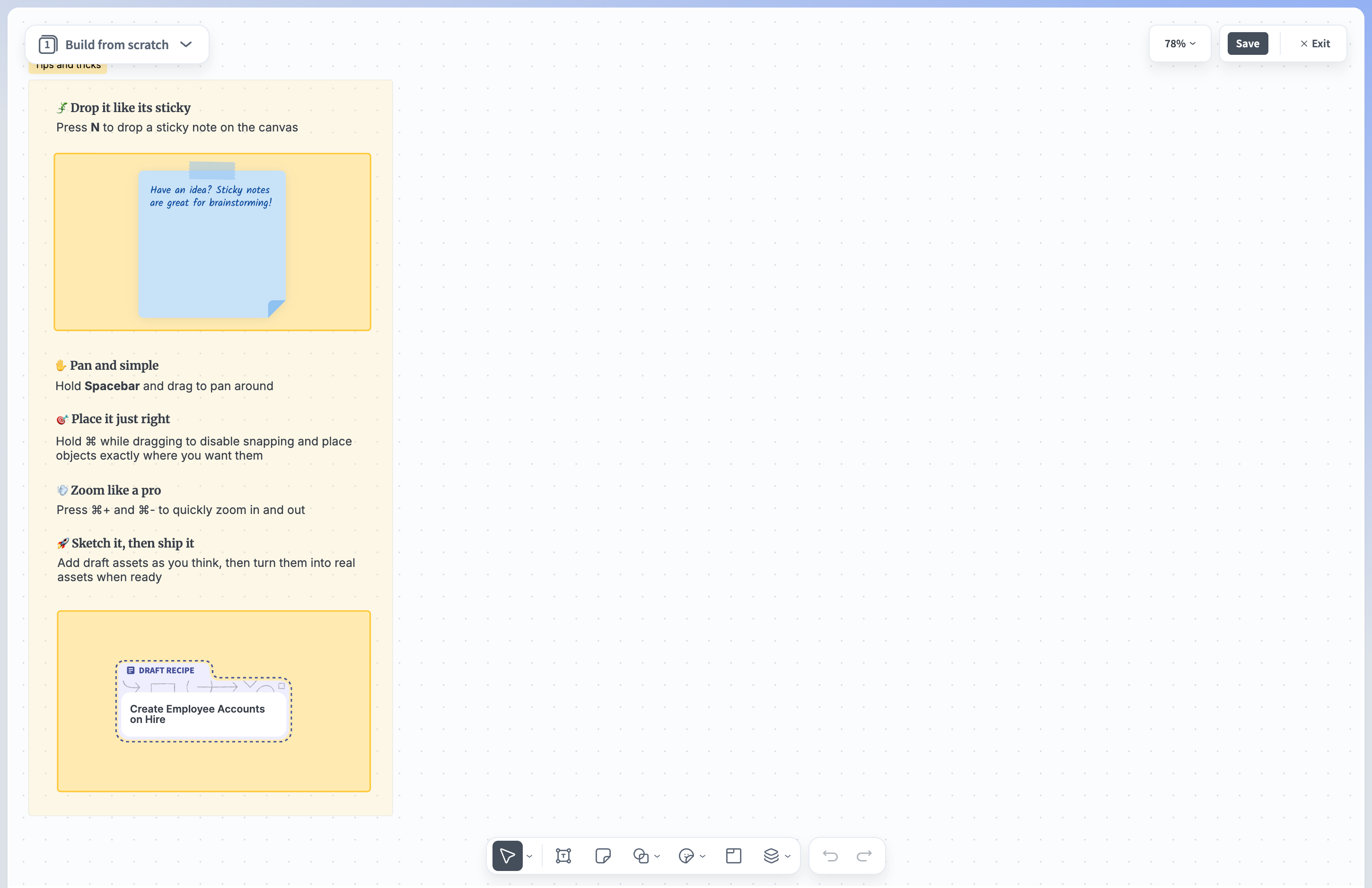Pick the sticky note tool
This screenshot has height=888, width=1372.
pyautogui.click(x=602, y=856)
